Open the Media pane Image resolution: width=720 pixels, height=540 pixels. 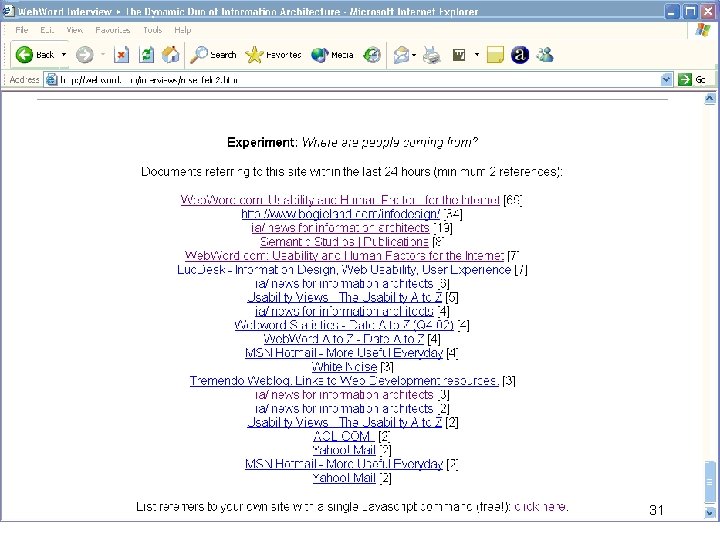click(x=332, y=55)
